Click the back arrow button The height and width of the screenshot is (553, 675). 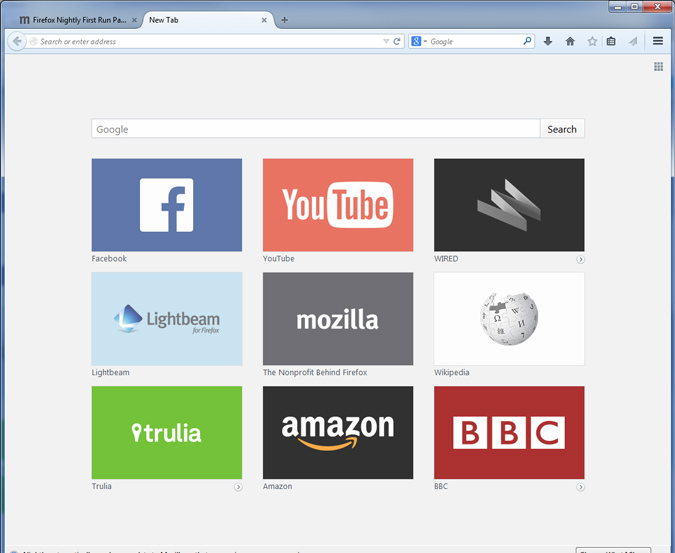click(16, 42)
